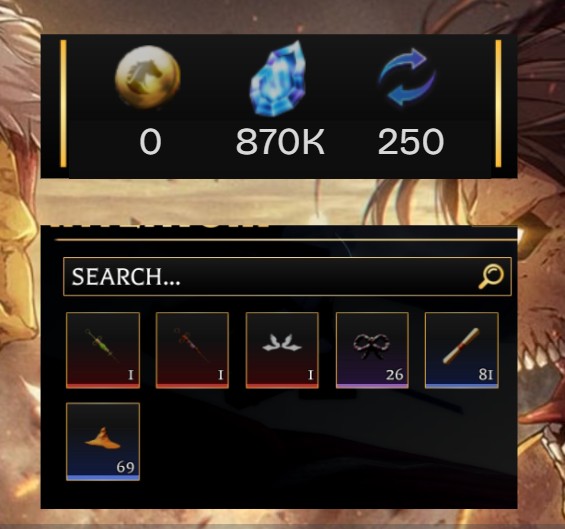Select the blue crystal gem currency icon
This screenshot has height=529, width=565.
click(277, 79)
